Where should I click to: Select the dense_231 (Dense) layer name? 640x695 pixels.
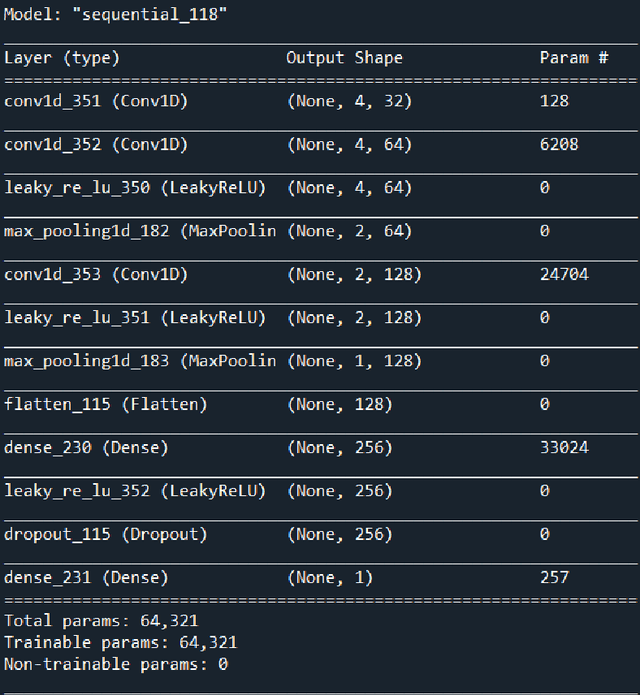tap(86, 577)
